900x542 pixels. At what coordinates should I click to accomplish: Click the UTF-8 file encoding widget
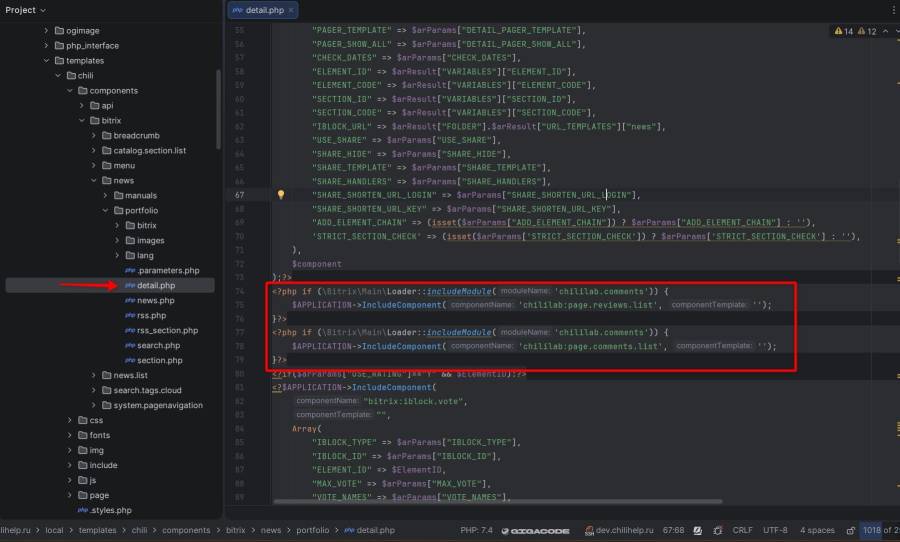(x=775, y=530)
